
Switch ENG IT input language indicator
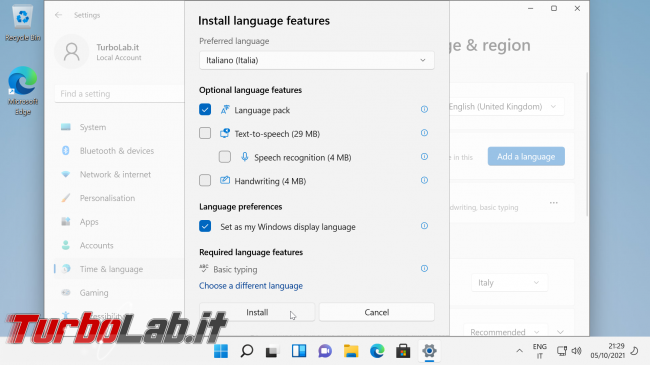(539, 351)
